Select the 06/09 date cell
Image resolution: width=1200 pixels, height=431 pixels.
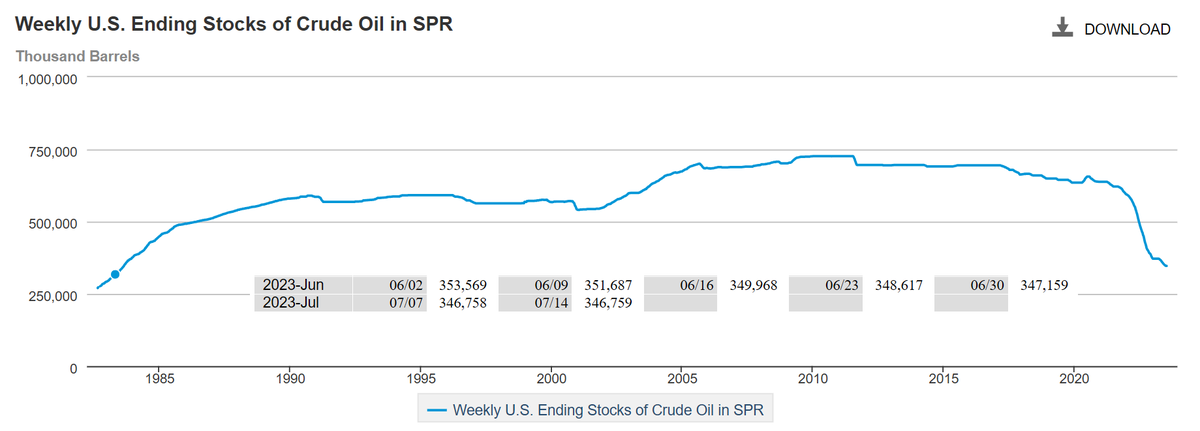535,285
